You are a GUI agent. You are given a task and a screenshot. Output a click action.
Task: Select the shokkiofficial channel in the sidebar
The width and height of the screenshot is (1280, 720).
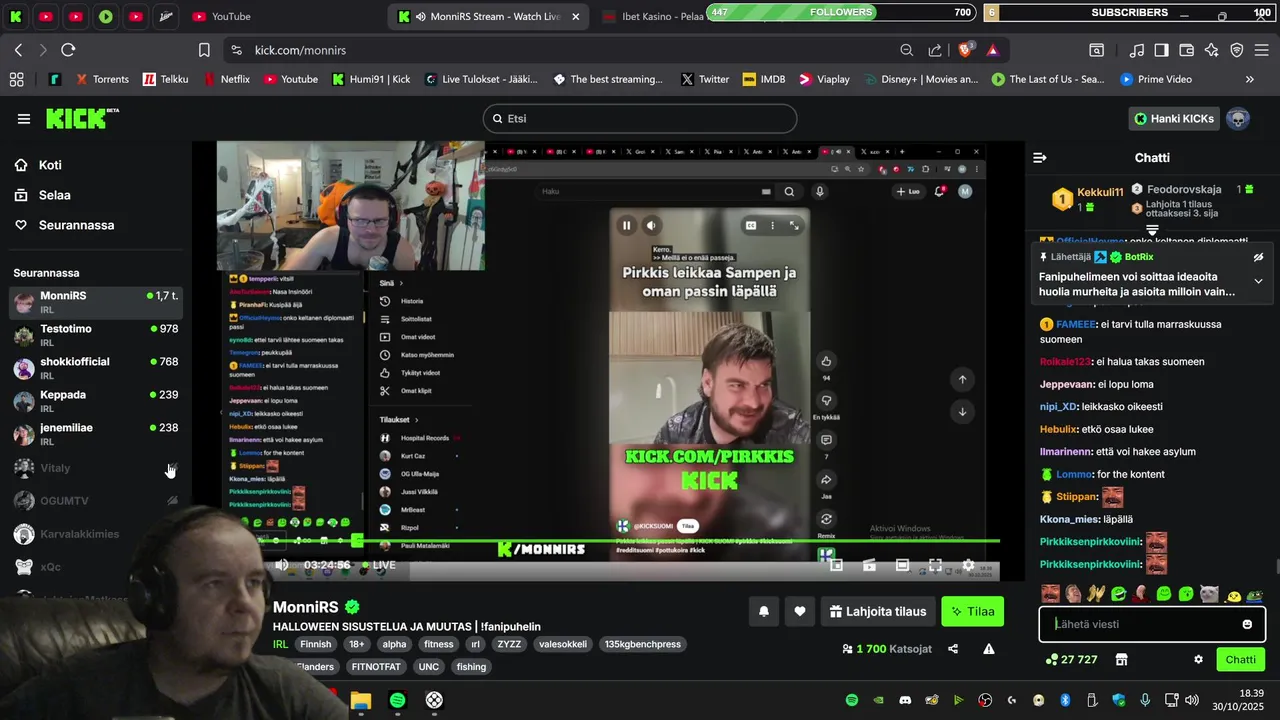click(x=95, y=368)
